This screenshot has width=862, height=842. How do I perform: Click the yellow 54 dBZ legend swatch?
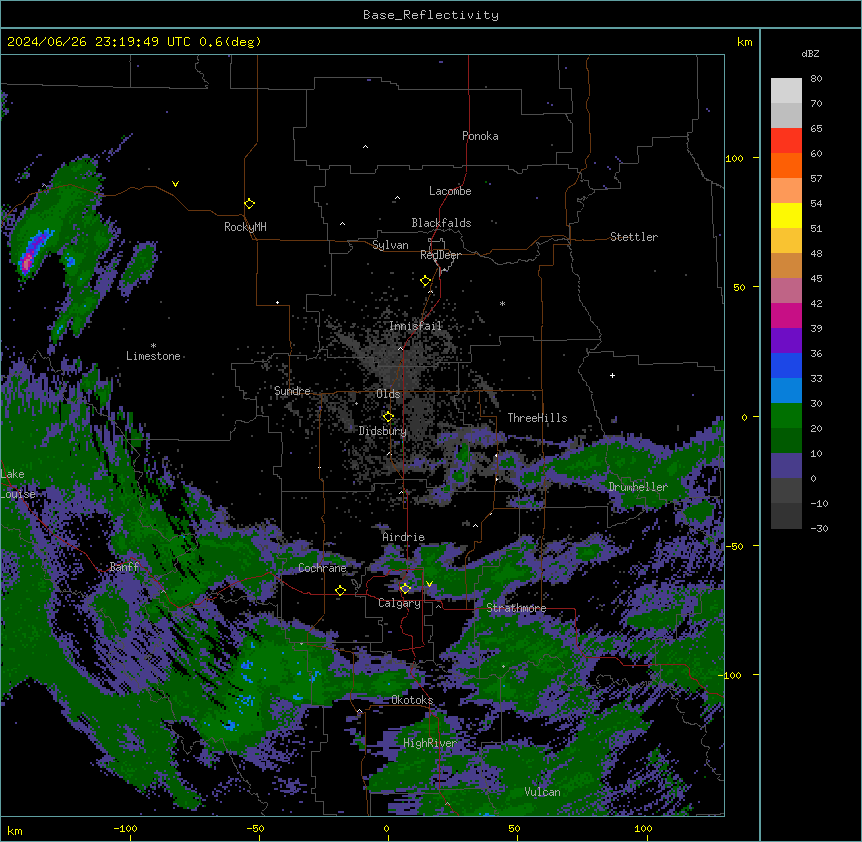tap(786, 215)
